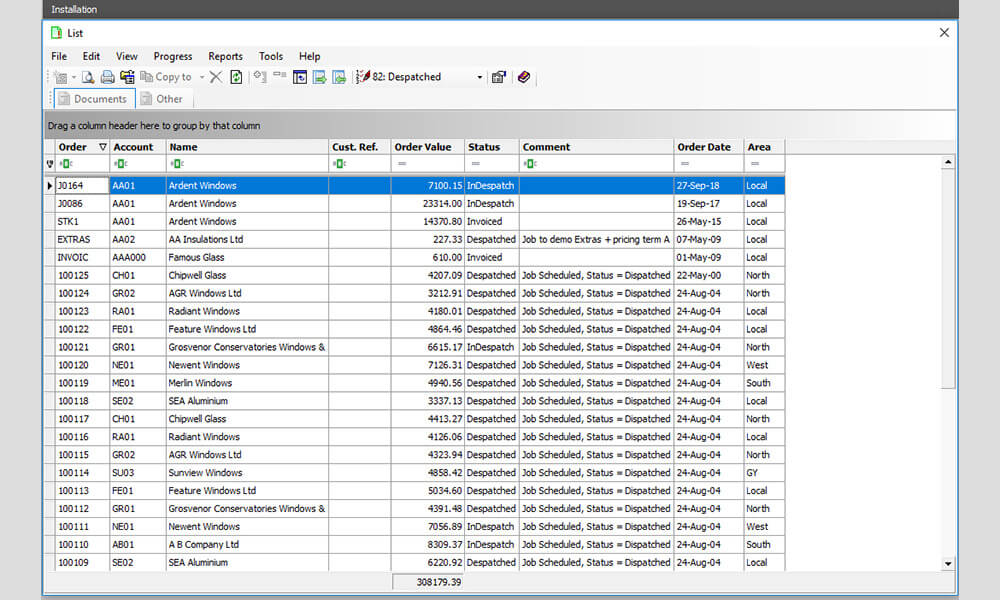Image resolution: width=1000 pixels, height=600 pixels.
Task: Click the scroll down arrow on list
Action: tap(948, 564)
